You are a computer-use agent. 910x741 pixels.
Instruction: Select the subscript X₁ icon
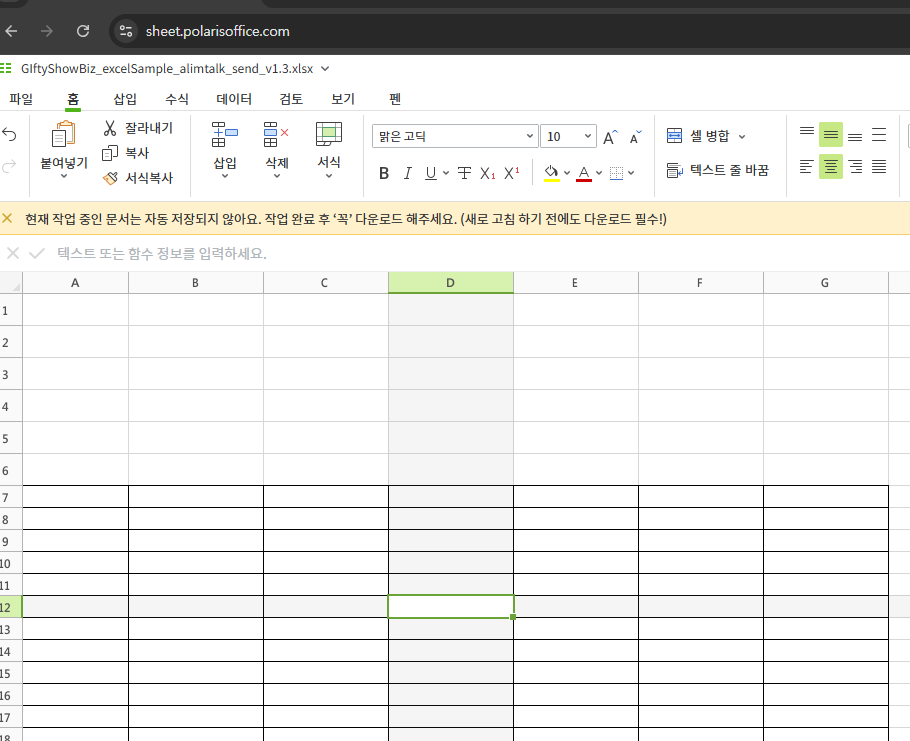click(x=487, y=172)
